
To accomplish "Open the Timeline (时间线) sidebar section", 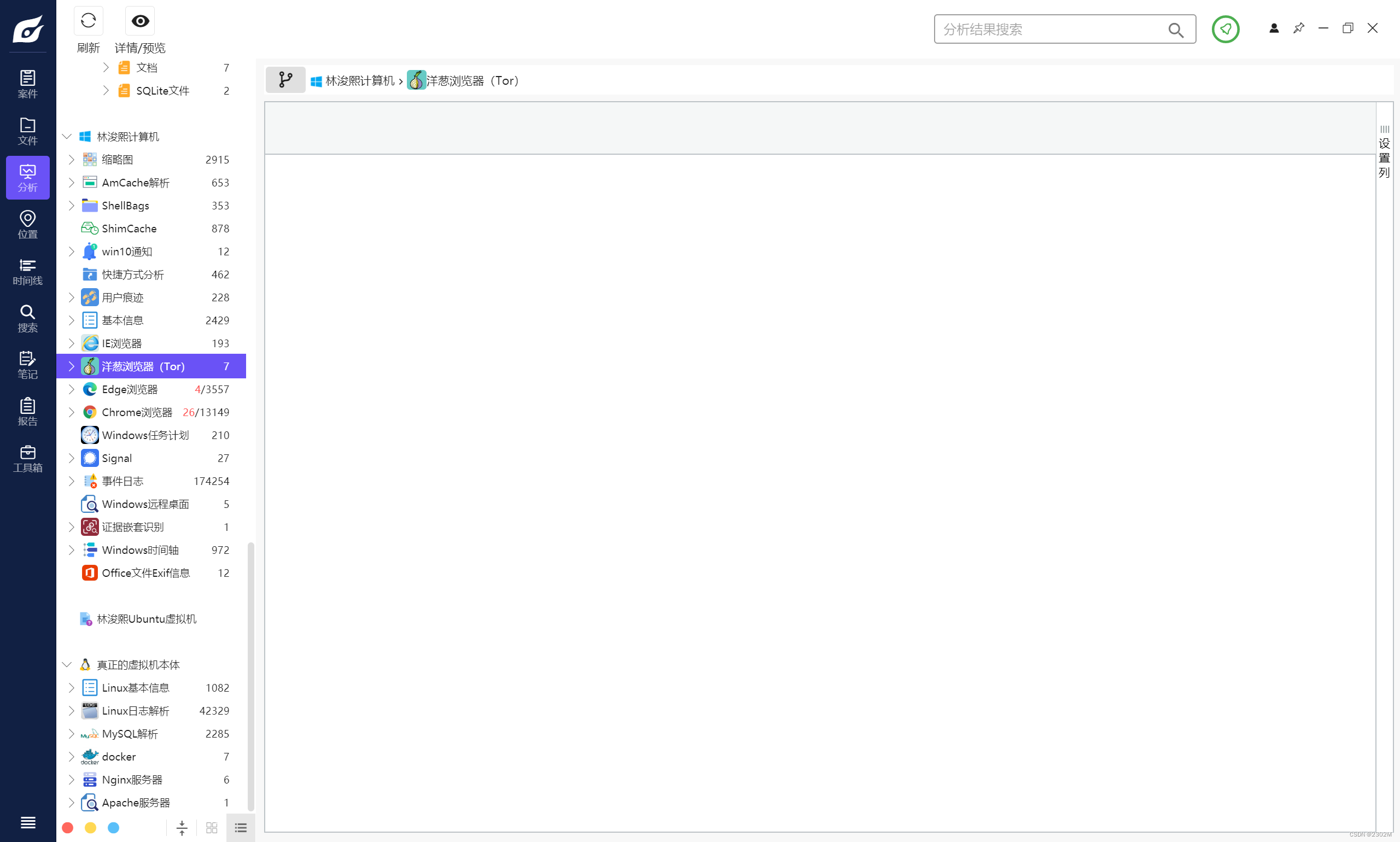I will pos(27,272).
